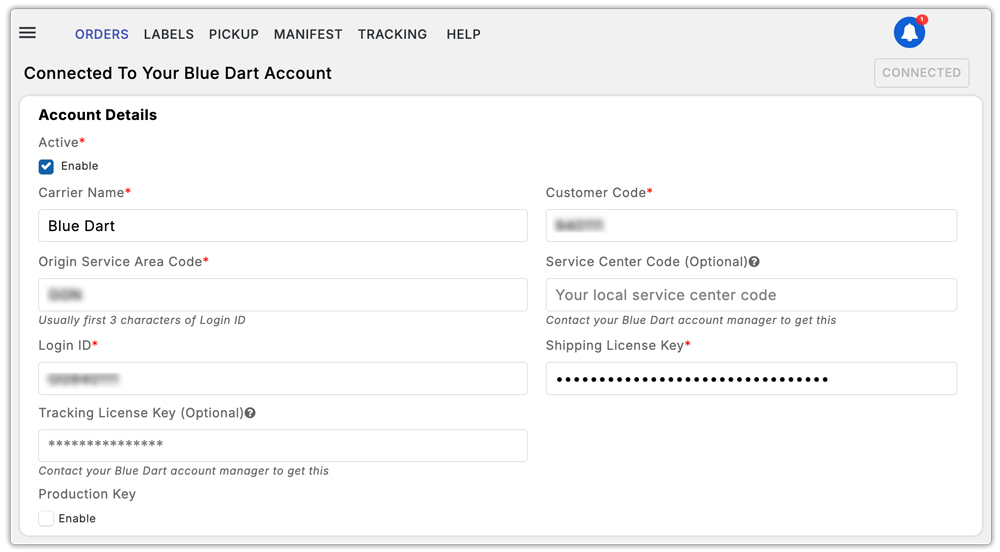Viewport: 1000px width, 552px height.
Task: Uncheck the Active Enable checkbox
Action: 46,166
